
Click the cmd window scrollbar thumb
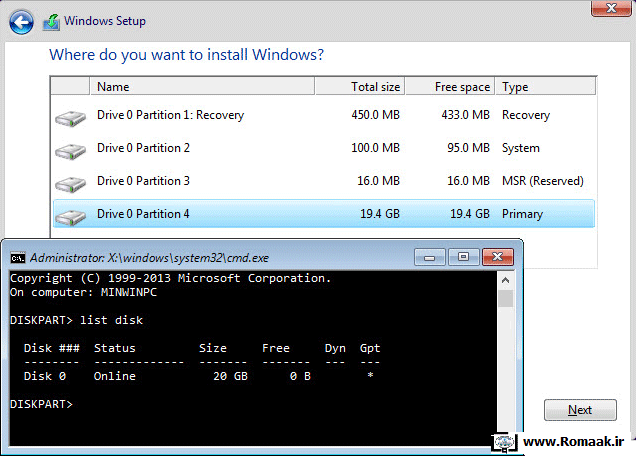[505, 299]
